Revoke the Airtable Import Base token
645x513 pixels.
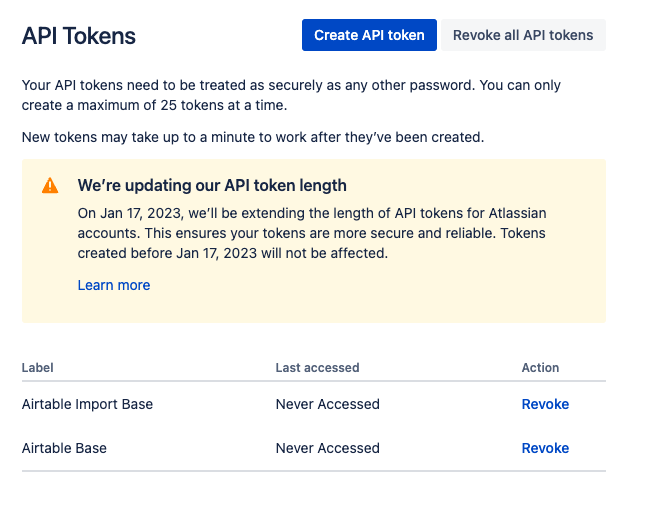pyautogui.click(x=545, y=404)
